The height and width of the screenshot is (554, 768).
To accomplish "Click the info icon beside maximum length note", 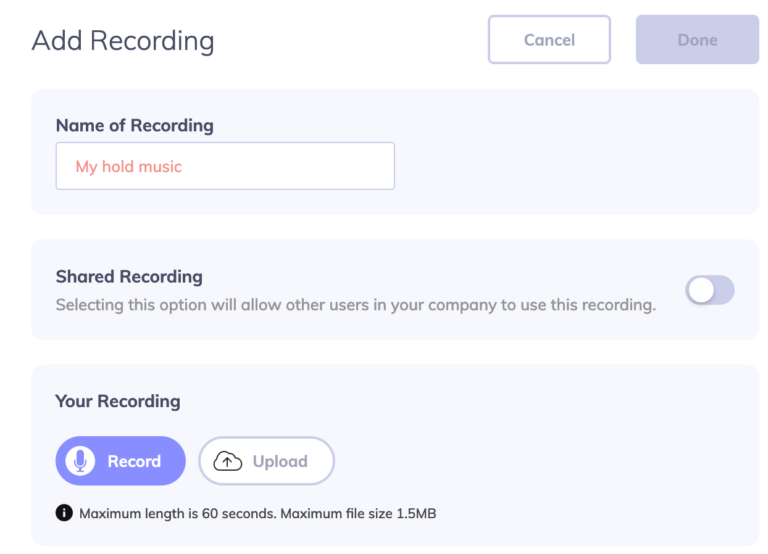I will tap(64, 513).
